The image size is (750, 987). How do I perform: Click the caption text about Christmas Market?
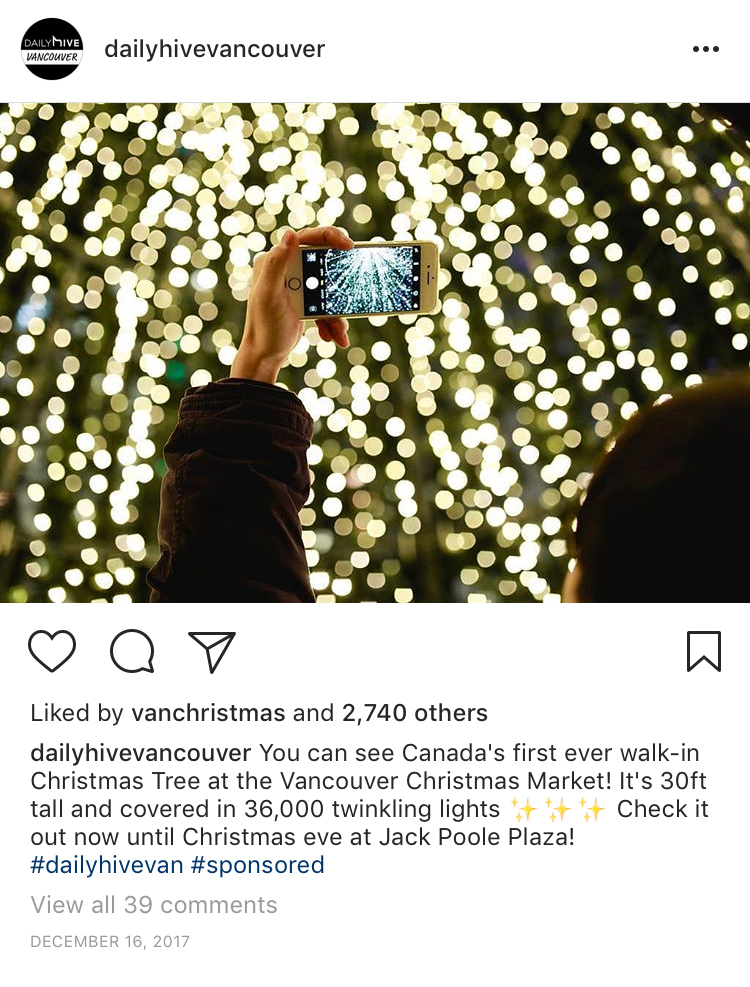[370, 795]
